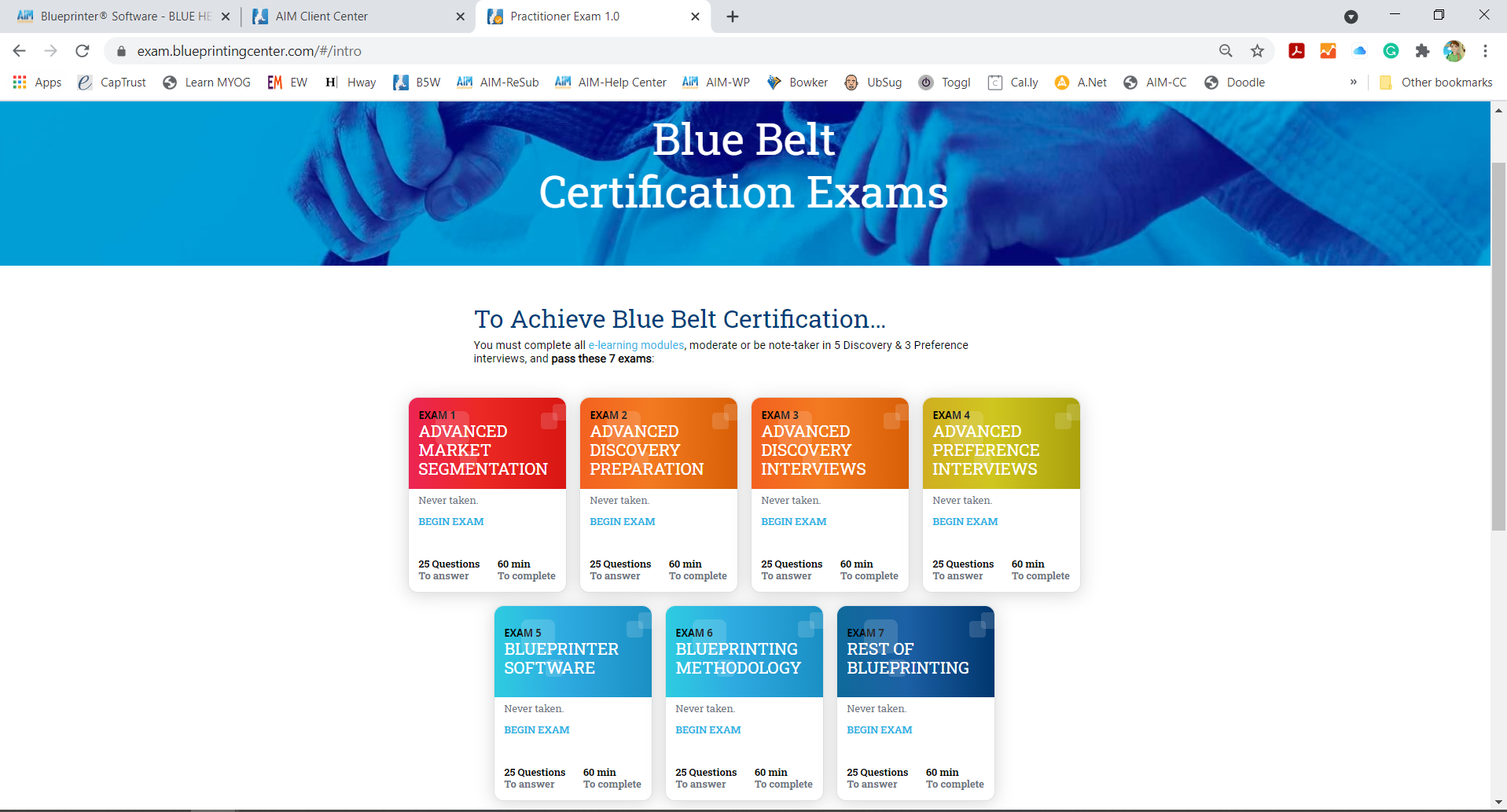Viewport: 1507px width, 812px height.
Task: Open the EW bookmark
Action: (288, 83)
